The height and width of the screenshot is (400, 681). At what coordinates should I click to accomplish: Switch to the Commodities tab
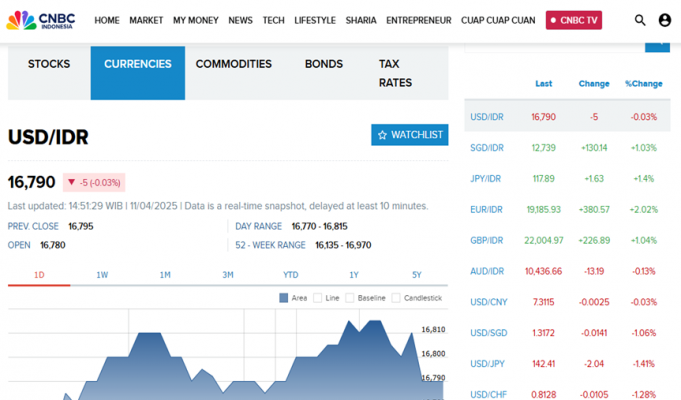coord(233,64)
